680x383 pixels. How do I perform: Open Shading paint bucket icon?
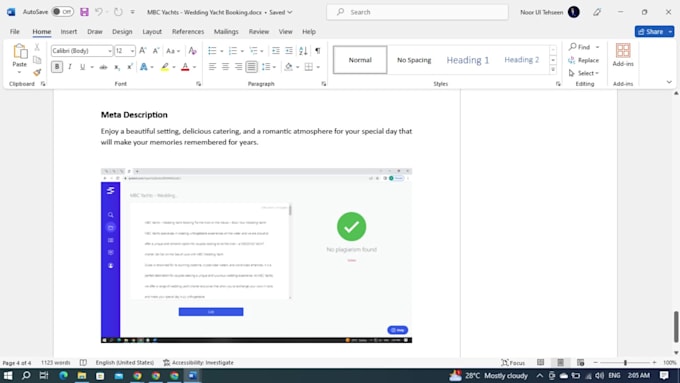pyautogui.click(x=288, y=67)
